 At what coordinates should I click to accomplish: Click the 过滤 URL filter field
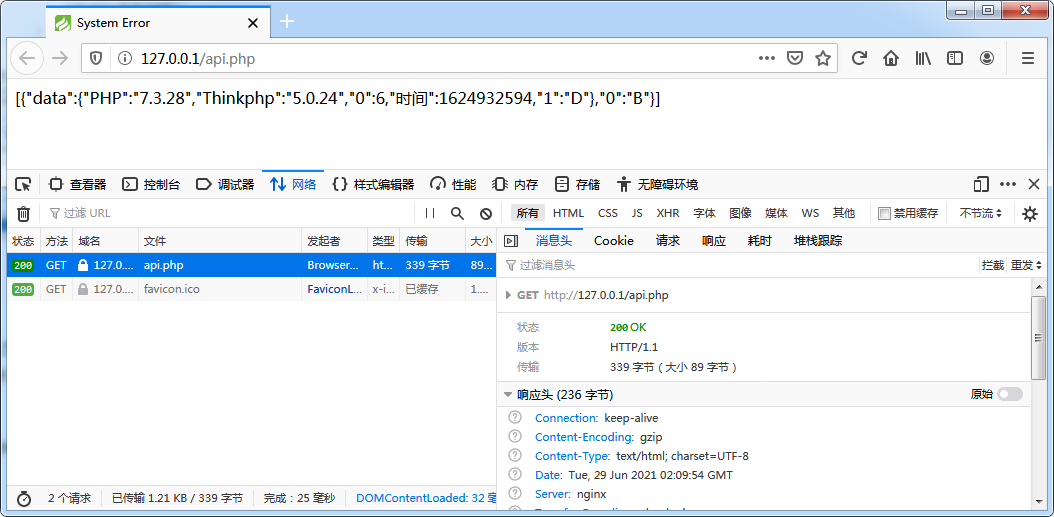point(229,213)
